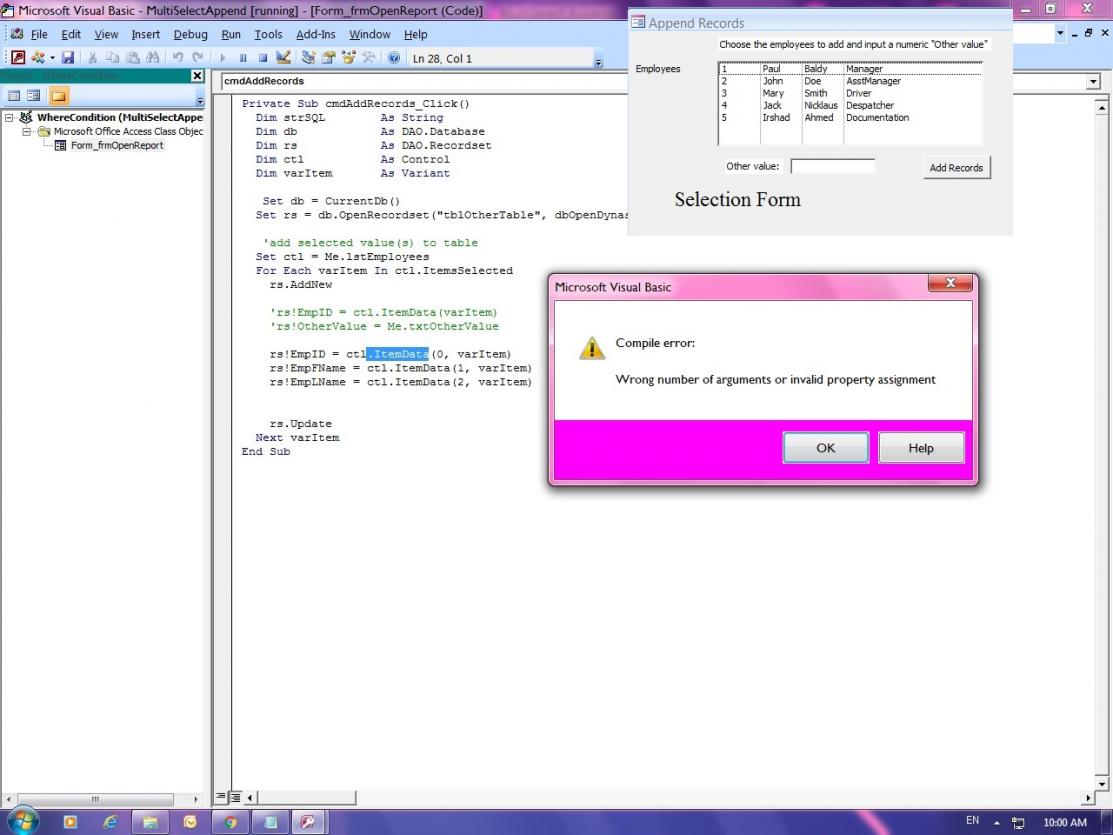Open the Help menu
The width and height of the screenshot is (1113, 835).
click(x=416, y=34)
